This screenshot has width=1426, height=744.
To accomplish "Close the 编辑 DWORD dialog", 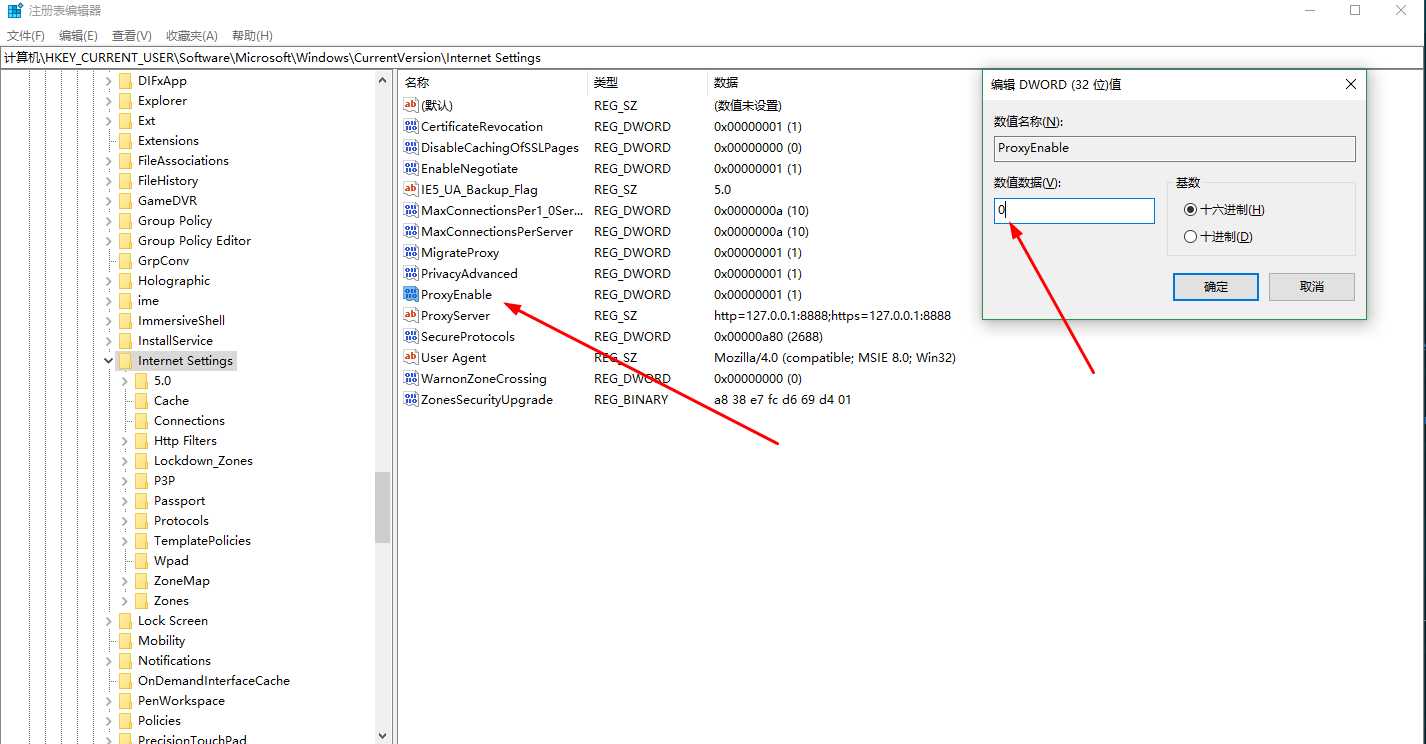I will point(1350,84).
